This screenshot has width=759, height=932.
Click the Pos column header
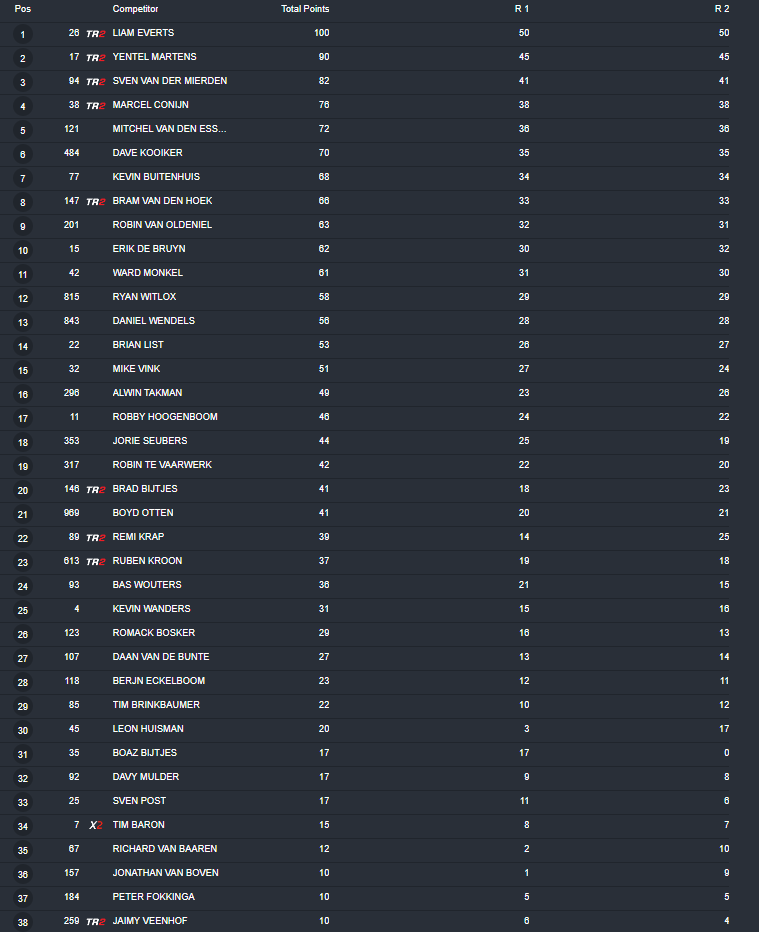point(22,9)
